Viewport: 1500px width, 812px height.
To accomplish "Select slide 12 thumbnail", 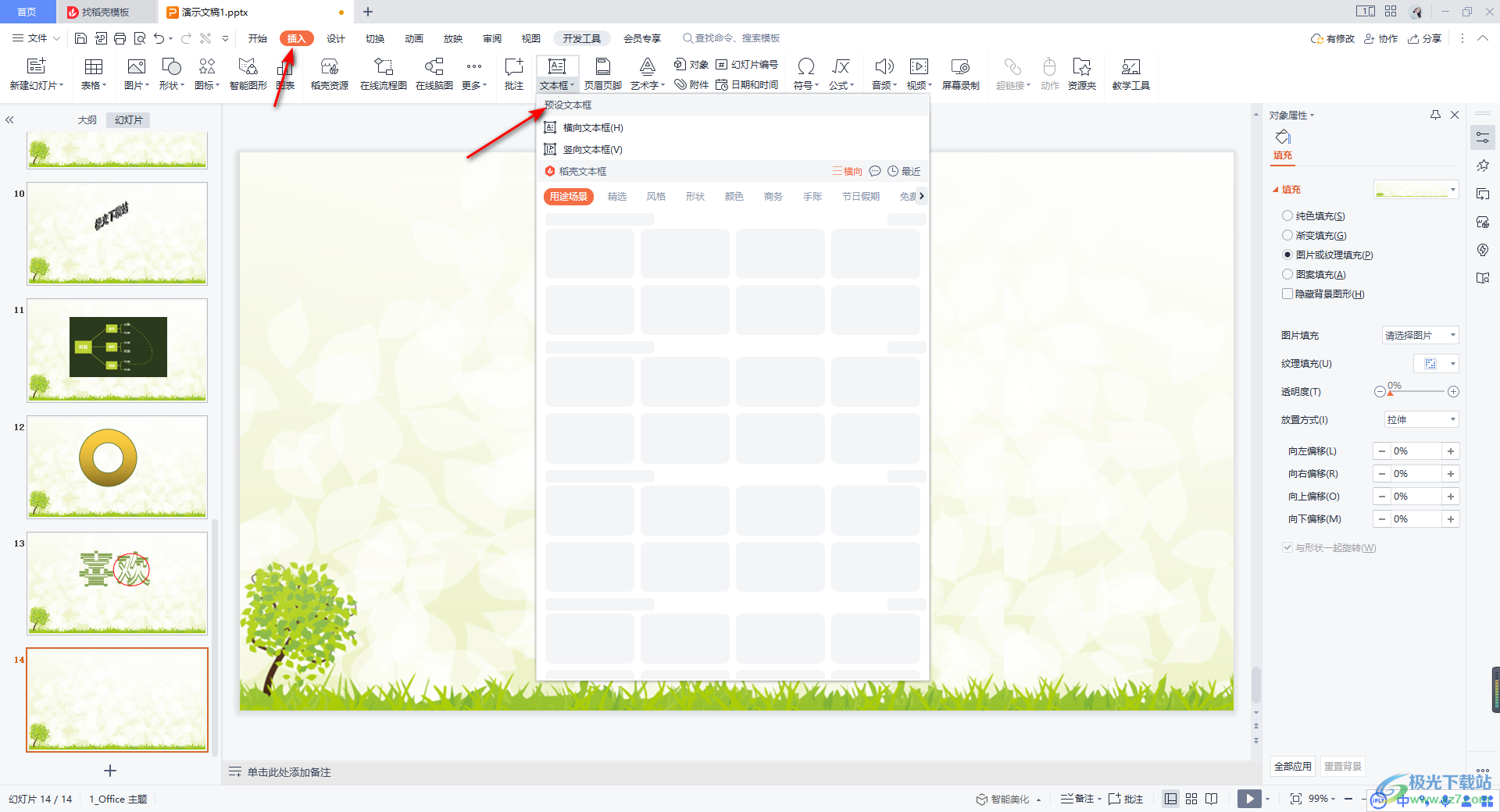I will tap(117, 467).
